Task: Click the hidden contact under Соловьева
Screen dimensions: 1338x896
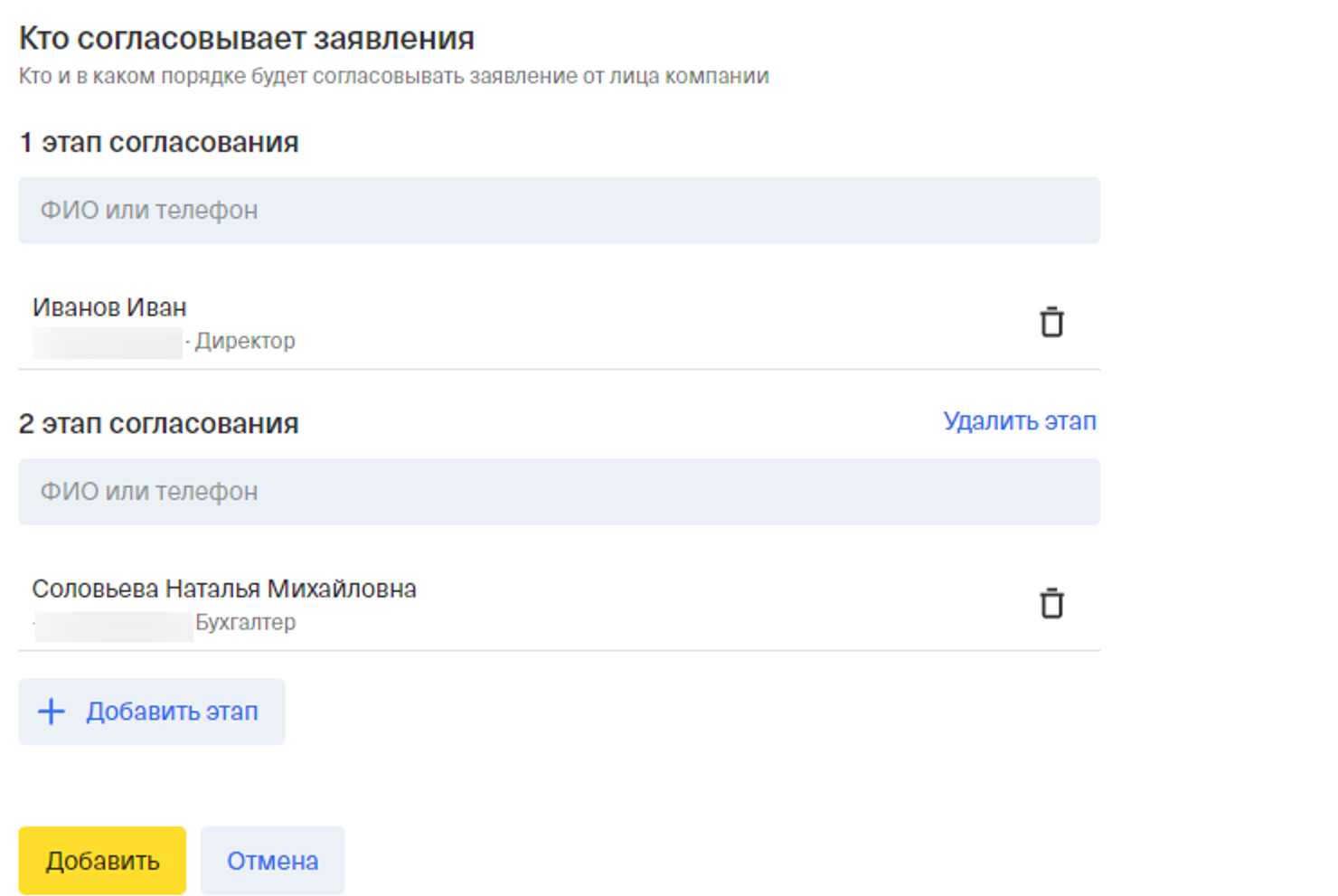Action: [113, 625]
